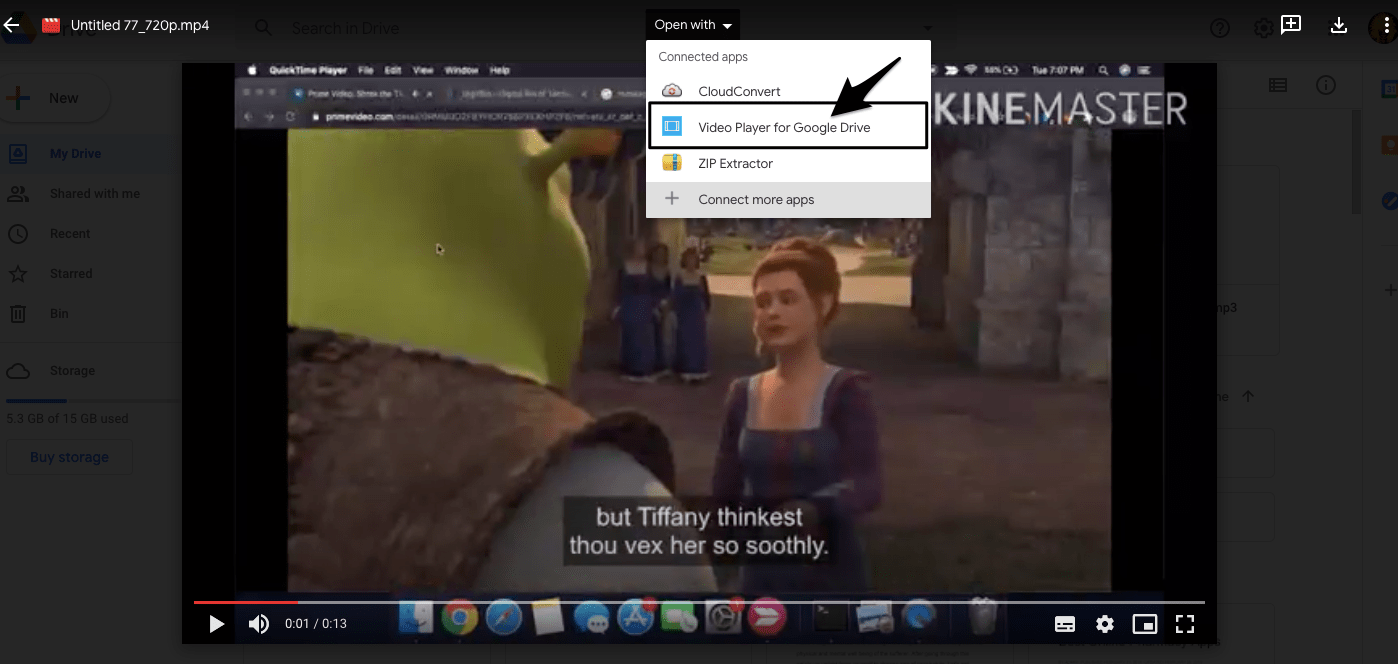This screenshot has width=1398, height=664.
Task: Expand the search options dropdown arrow
Action: [927, 29]
